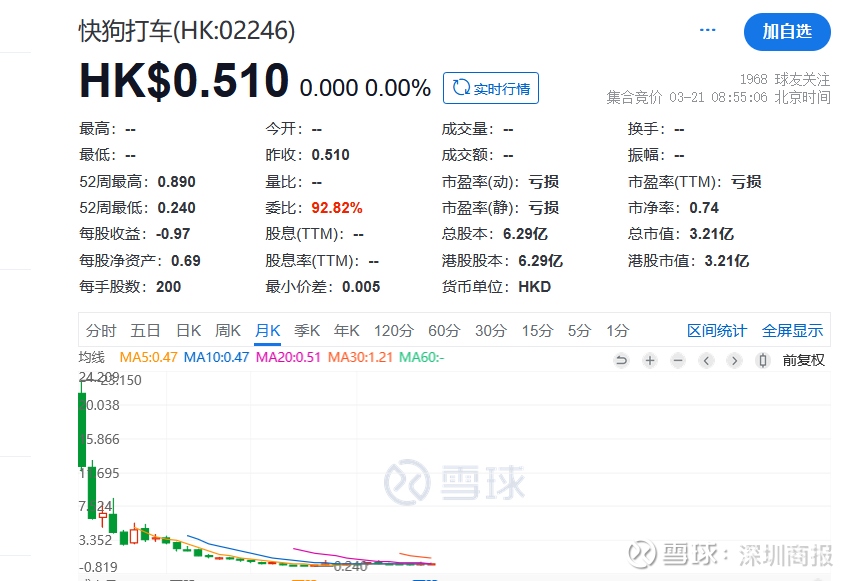Click the 52周最高 value 0.890
The height and width of the screenshot is (581, 858).
[x=176, y=182]
